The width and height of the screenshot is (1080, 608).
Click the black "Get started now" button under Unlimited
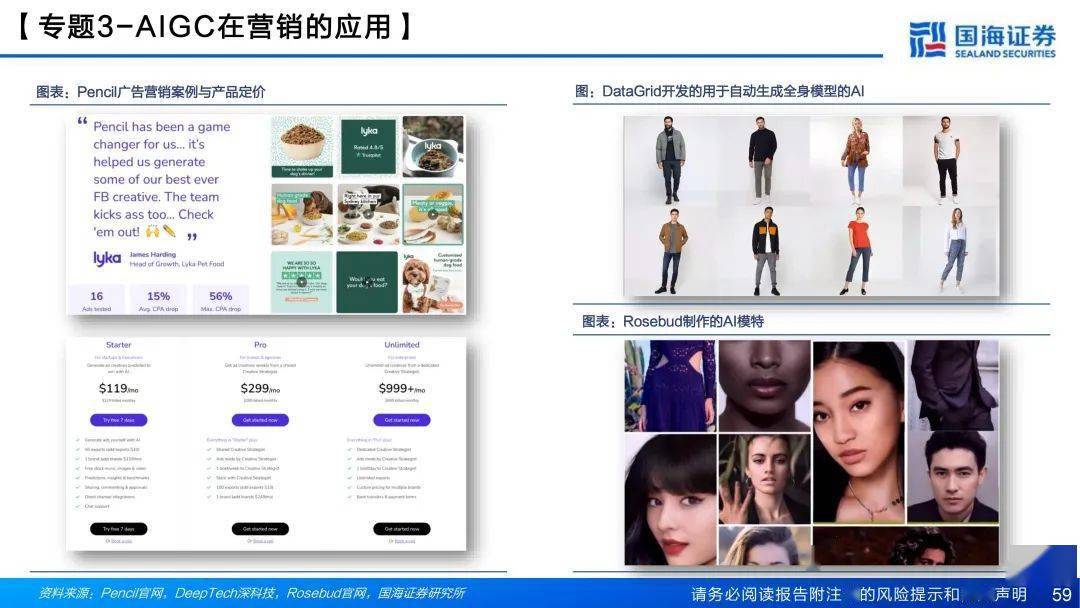[402, 529]
